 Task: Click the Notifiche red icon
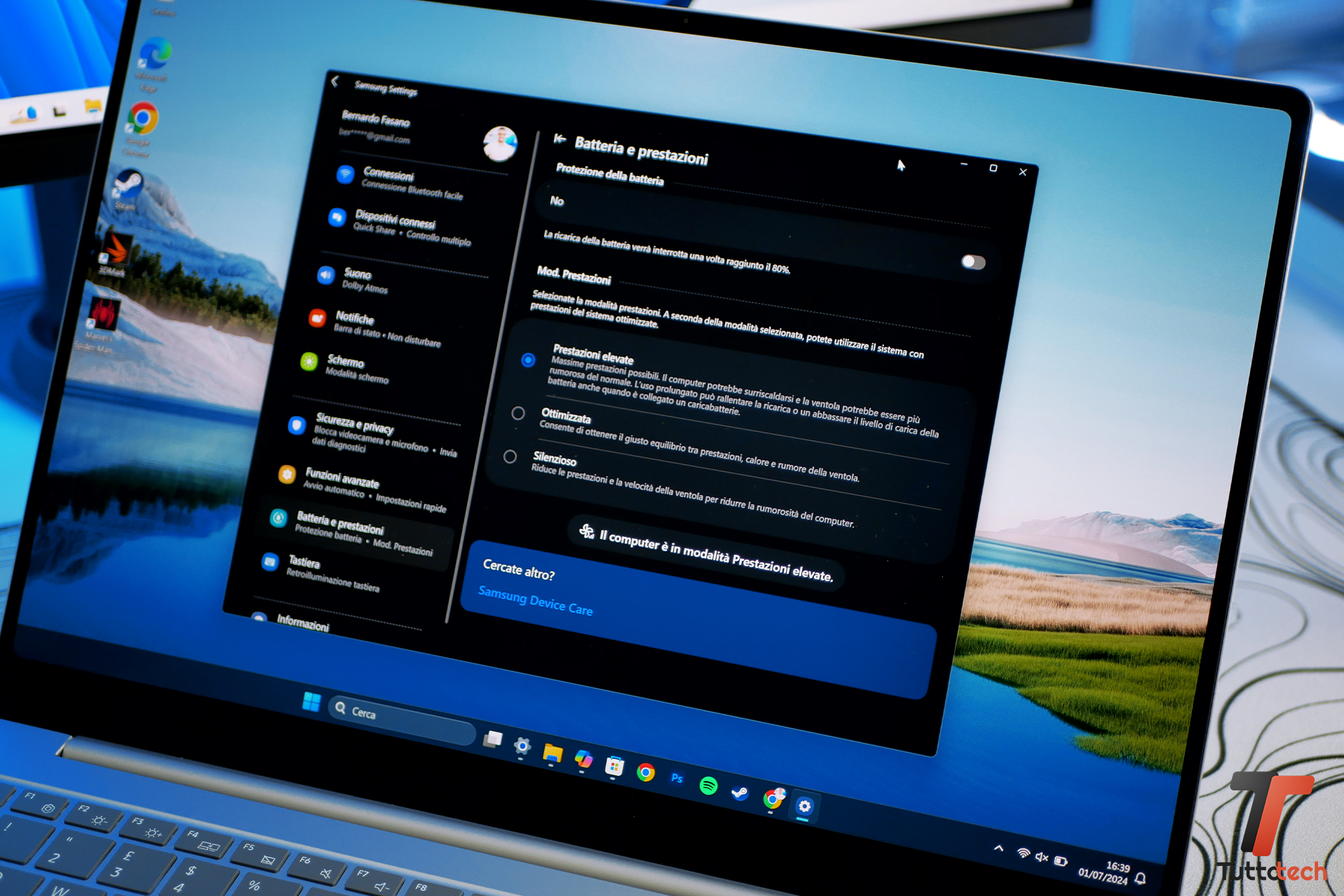[317, 319]
